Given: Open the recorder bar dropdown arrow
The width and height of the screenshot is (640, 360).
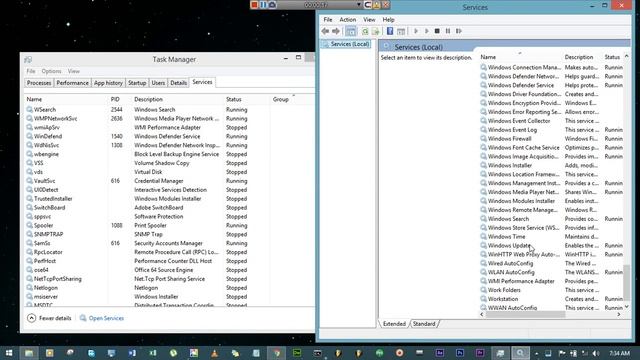Looking at the screenshot, I should pyautogui.click(x=359, y=4).
